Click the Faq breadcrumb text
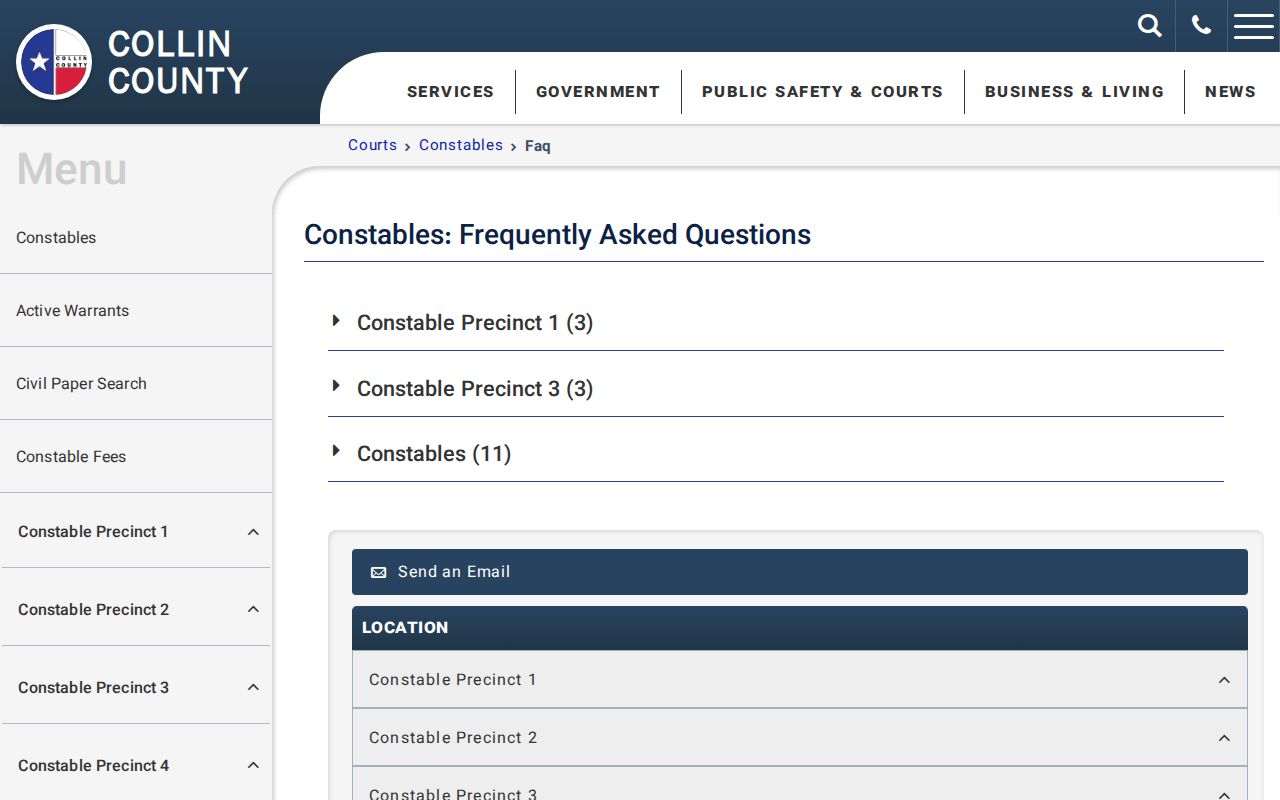Screen dimensions: 1280x800 click(538, 146)
